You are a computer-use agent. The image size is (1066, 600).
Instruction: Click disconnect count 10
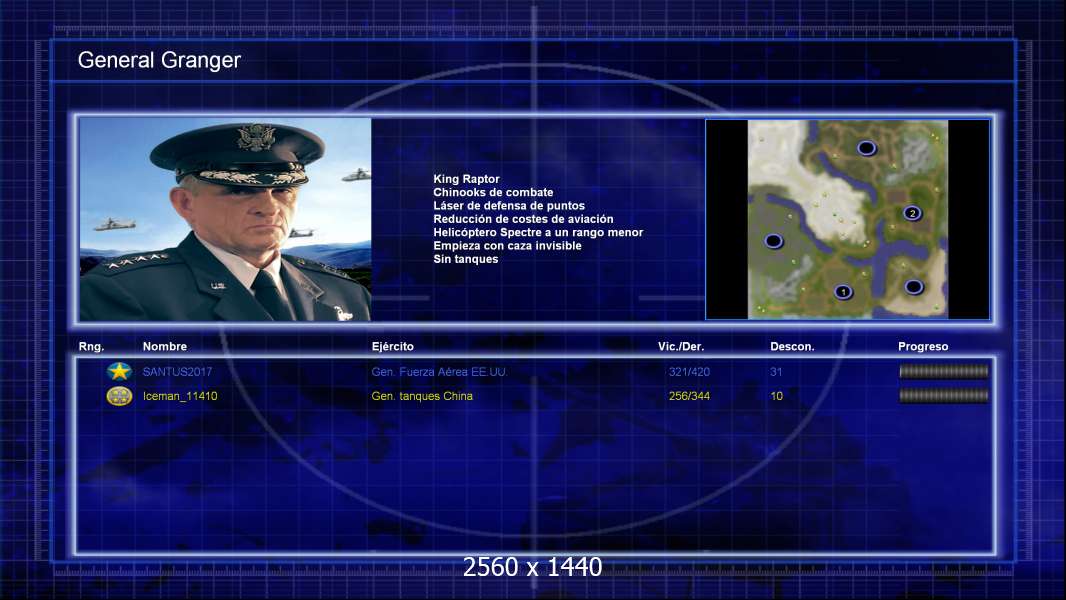[776, 396]
